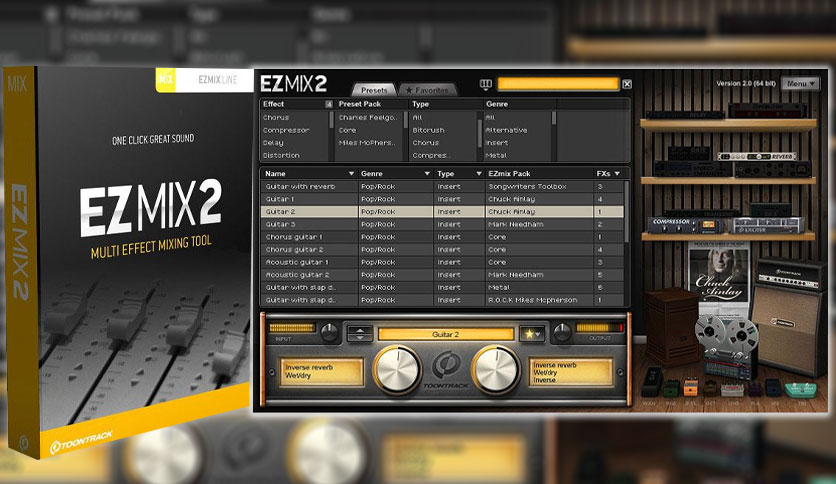Filter by Chorus in the Effect list
Screen dimensions: 836x484
(276, 117)
